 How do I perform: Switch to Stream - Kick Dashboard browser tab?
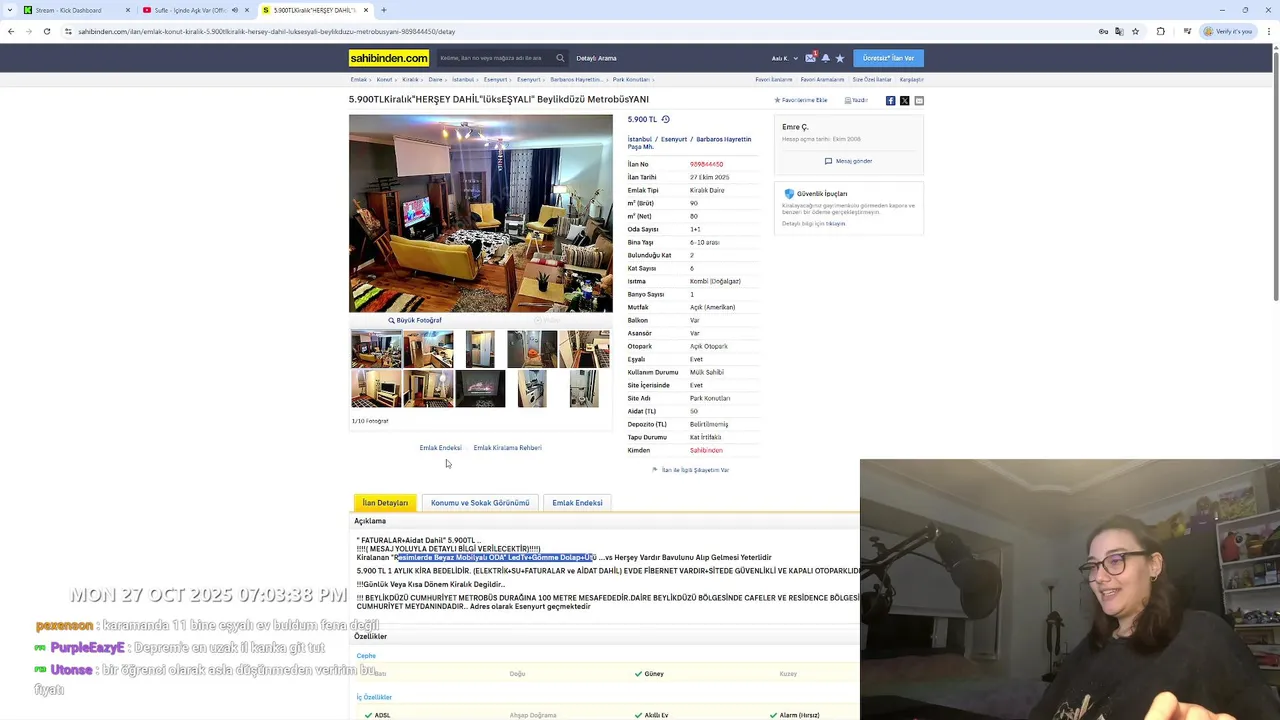[x=76, y=10]
